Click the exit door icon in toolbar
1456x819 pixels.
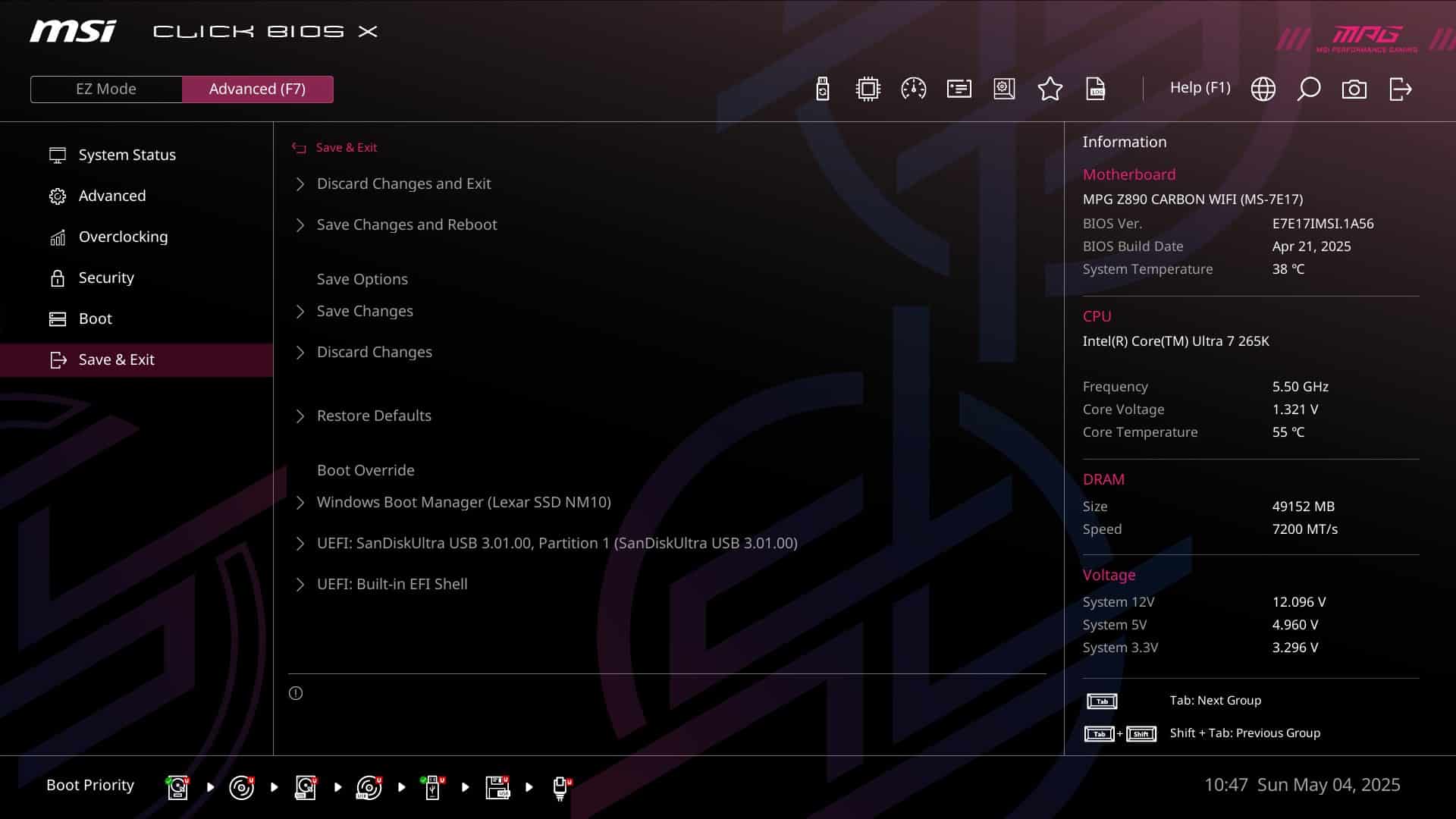1400,89
